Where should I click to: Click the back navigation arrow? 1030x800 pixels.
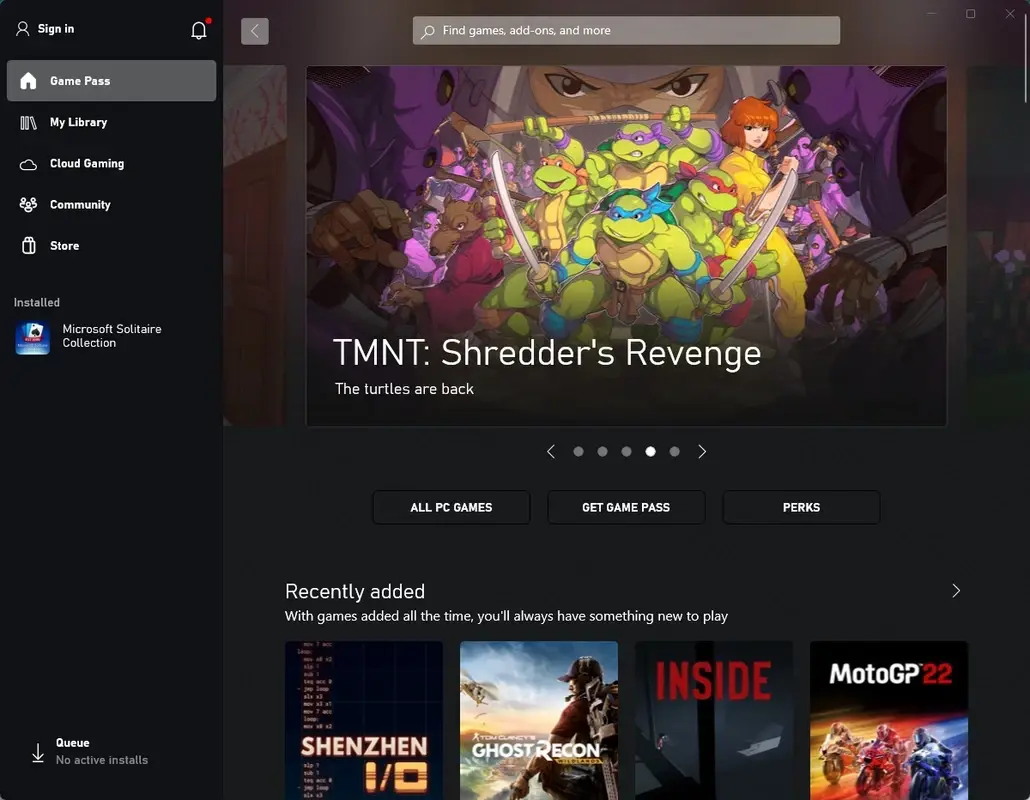[254, 31]
